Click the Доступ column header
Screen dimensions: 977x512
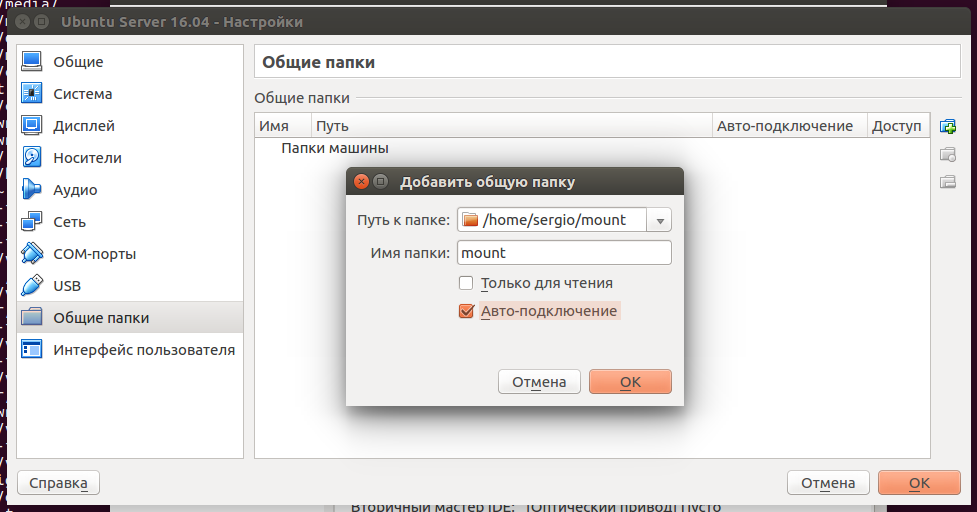tap(898, 126)
